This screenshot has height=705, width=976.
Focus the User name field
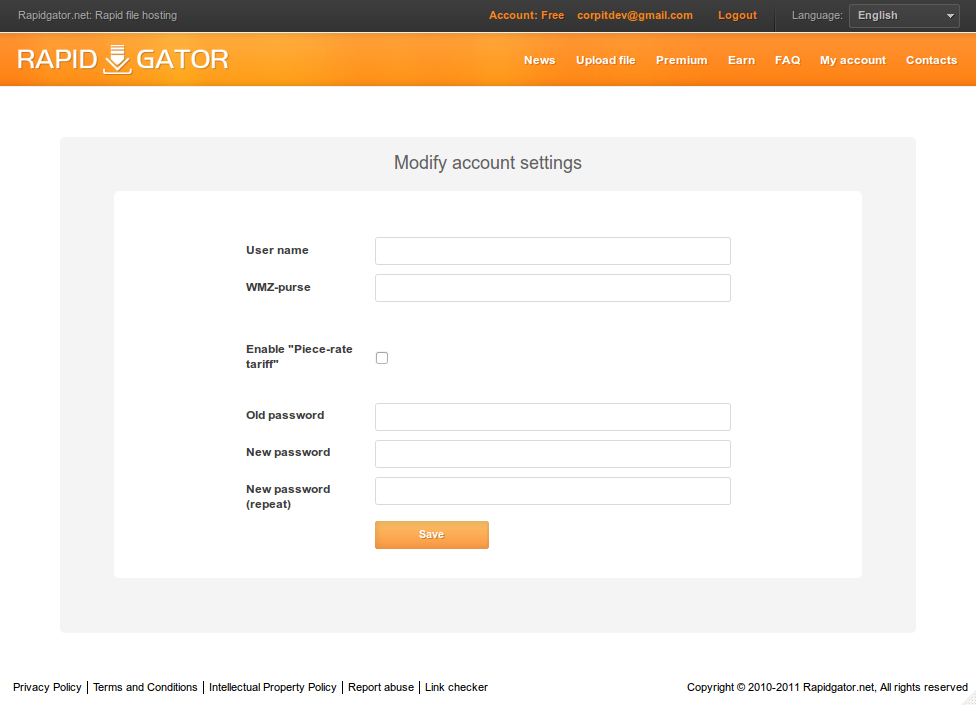[552, 251]
